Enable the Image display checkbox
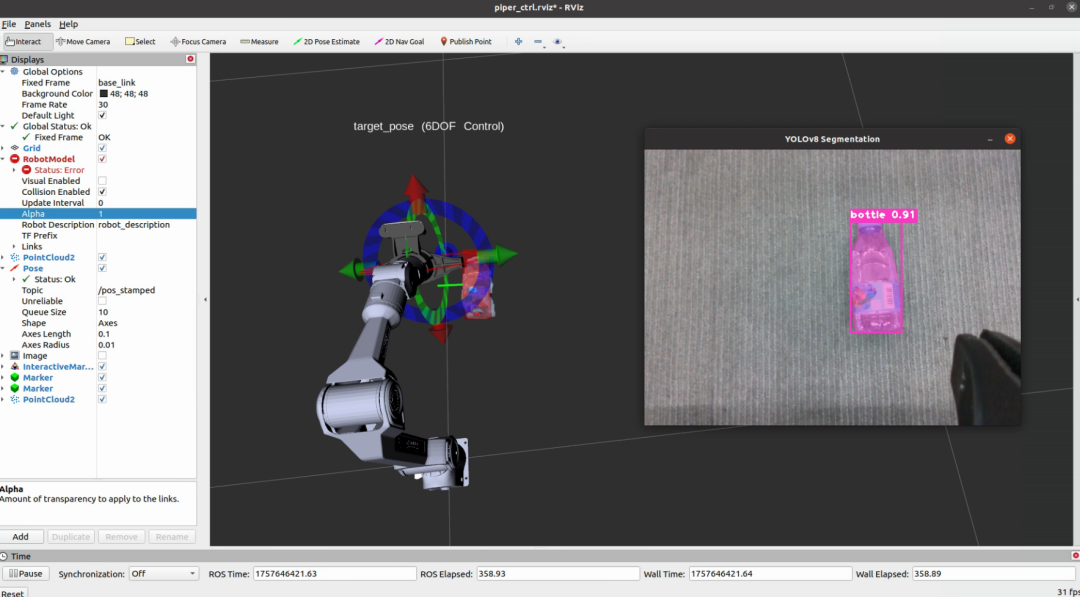This screenshot has width=1080, height=597. (x=102, y=356)
